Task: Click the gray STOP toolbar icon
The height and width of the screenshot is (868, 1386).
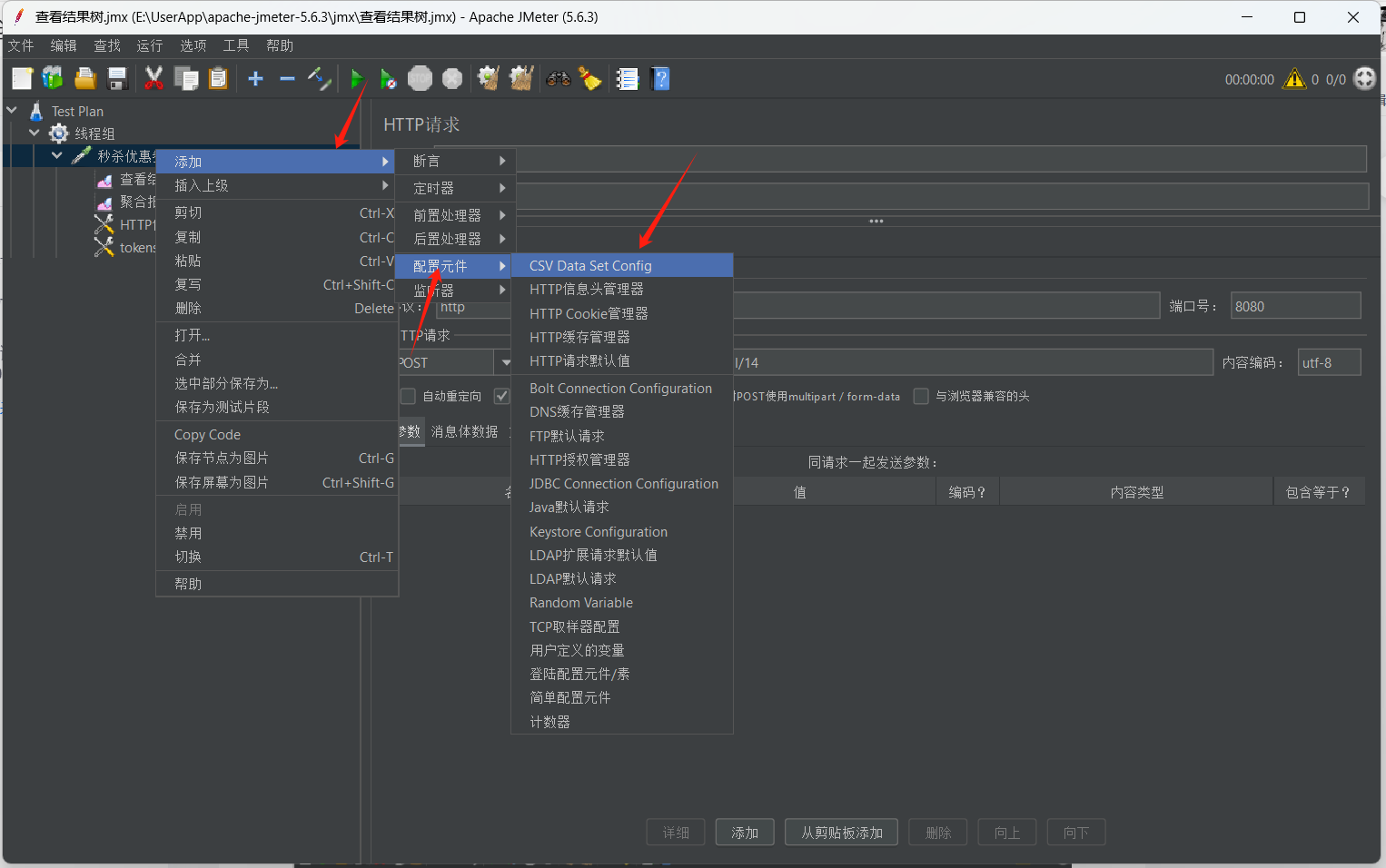Action: (420, 79)
